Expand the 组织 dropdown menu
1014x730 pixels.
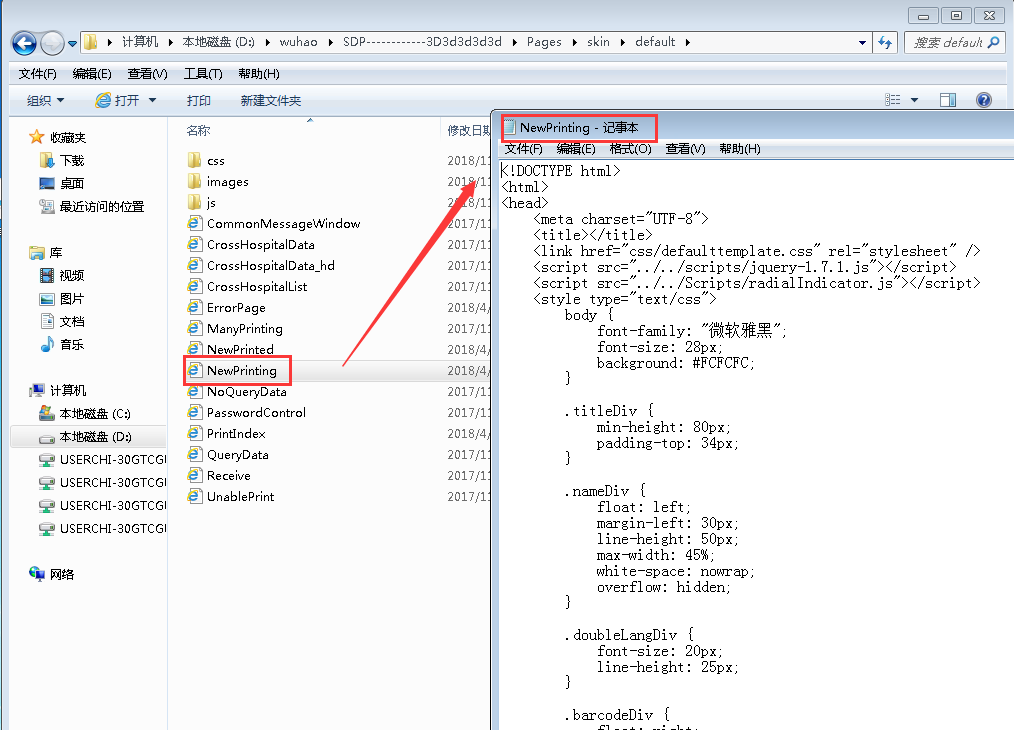point(45,100)
